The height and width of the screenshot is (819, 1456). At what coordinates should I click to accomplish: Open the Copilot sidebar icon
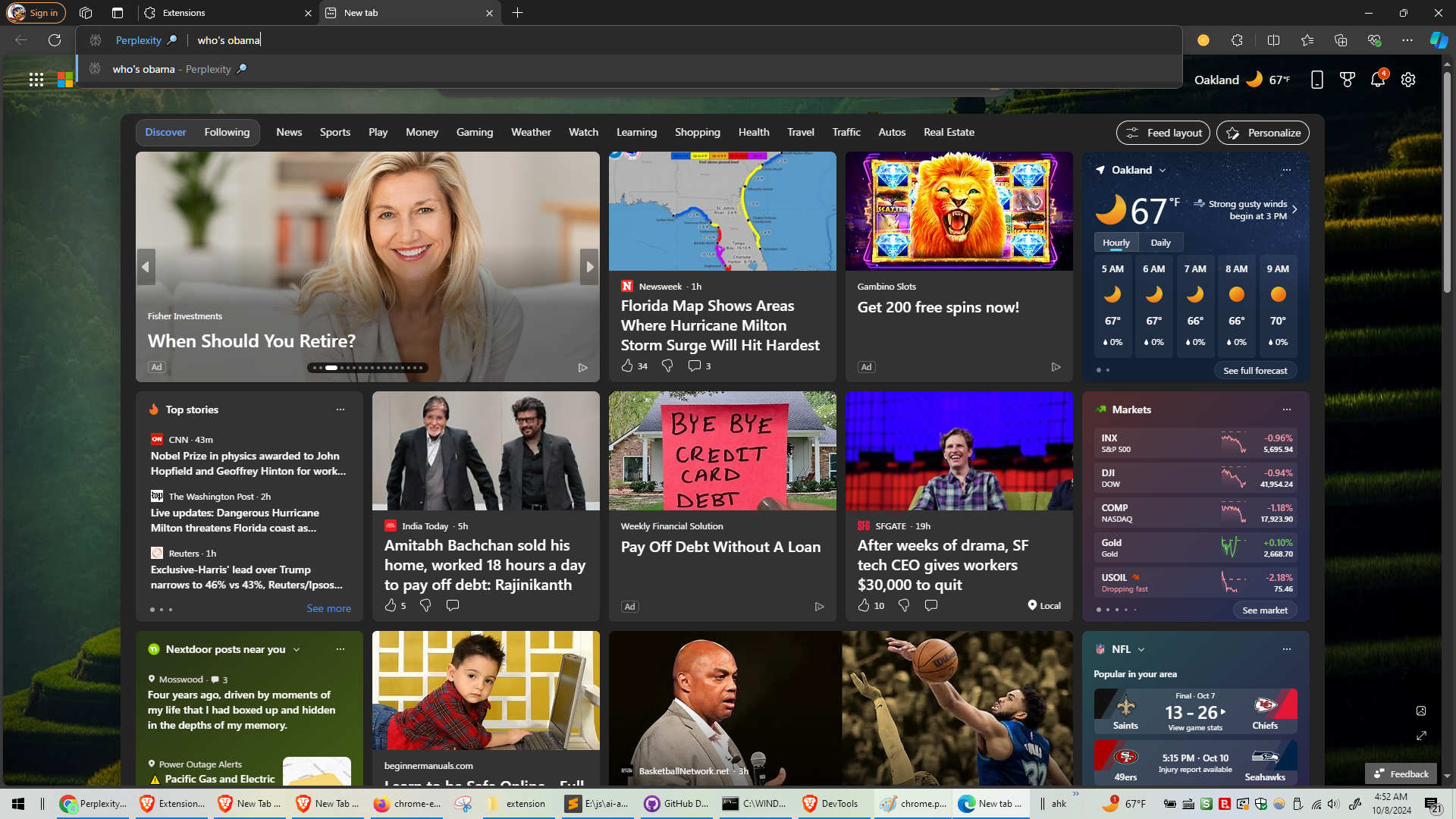[x=1438, y=40]
